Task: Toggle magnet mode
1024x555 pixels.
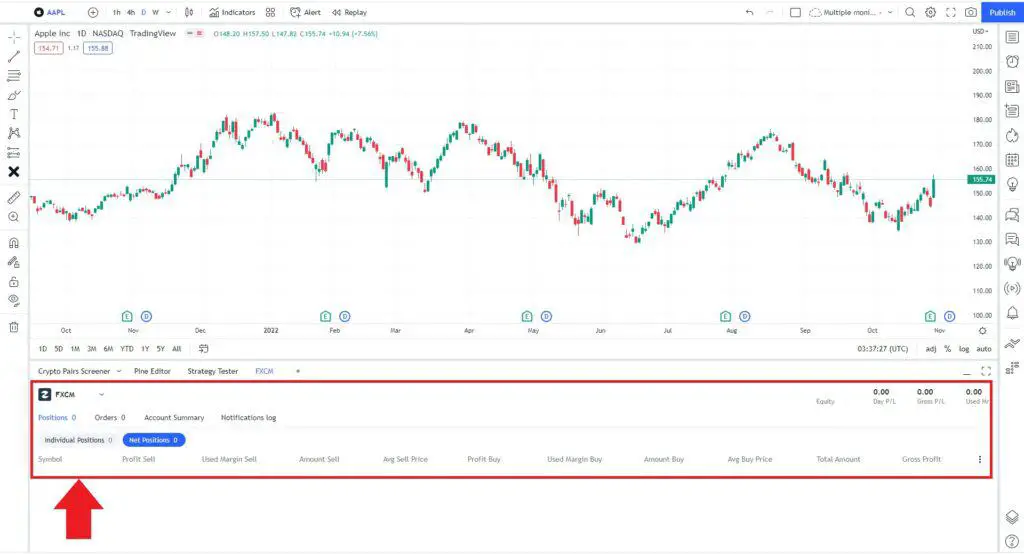Action: tap(14, 243)
